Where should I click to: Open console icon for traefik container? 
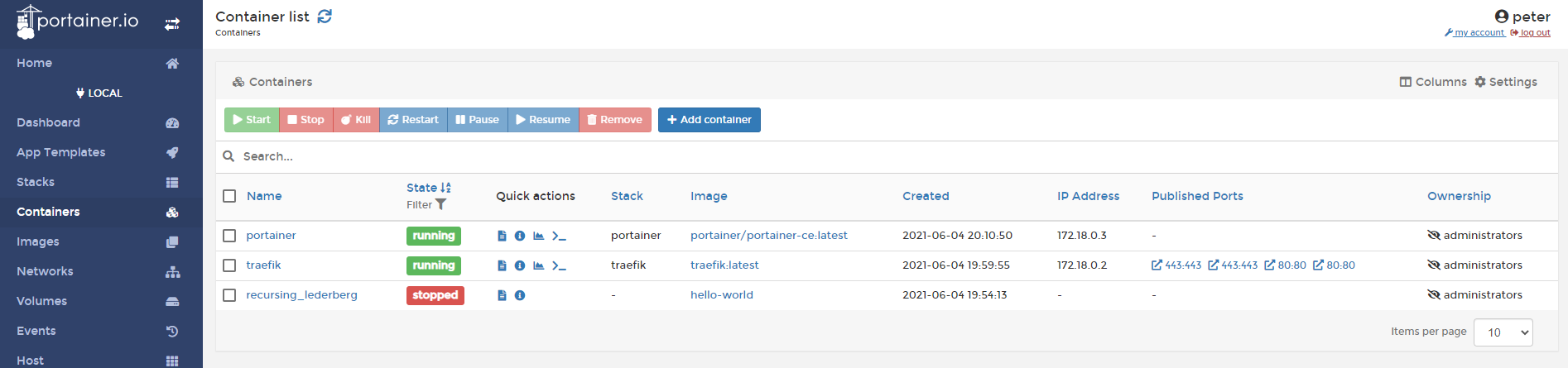[x=559, y=265]
